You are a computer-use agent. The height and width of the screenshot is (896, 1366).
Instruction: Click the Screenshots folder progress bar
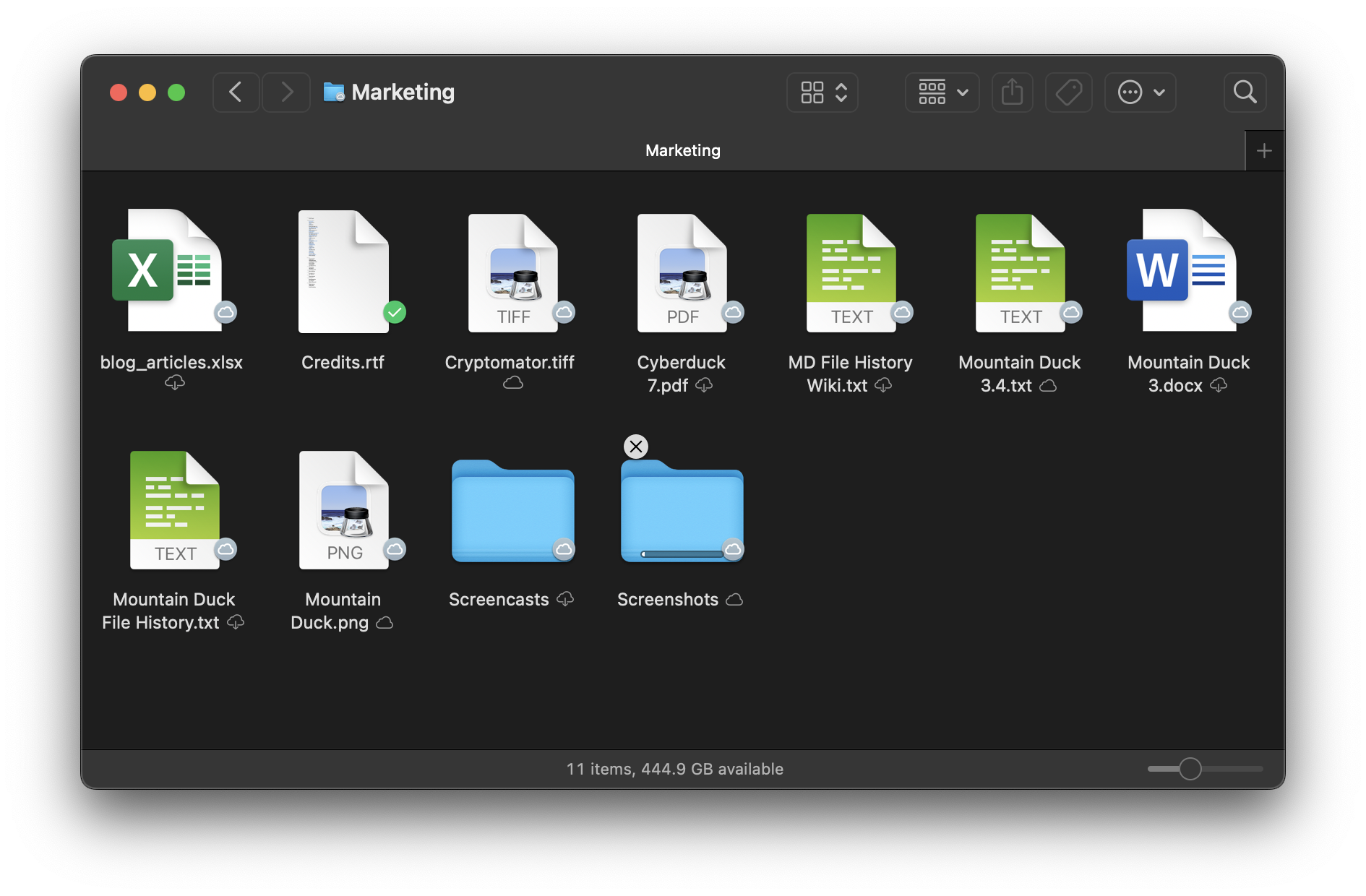tap(682, 554)
